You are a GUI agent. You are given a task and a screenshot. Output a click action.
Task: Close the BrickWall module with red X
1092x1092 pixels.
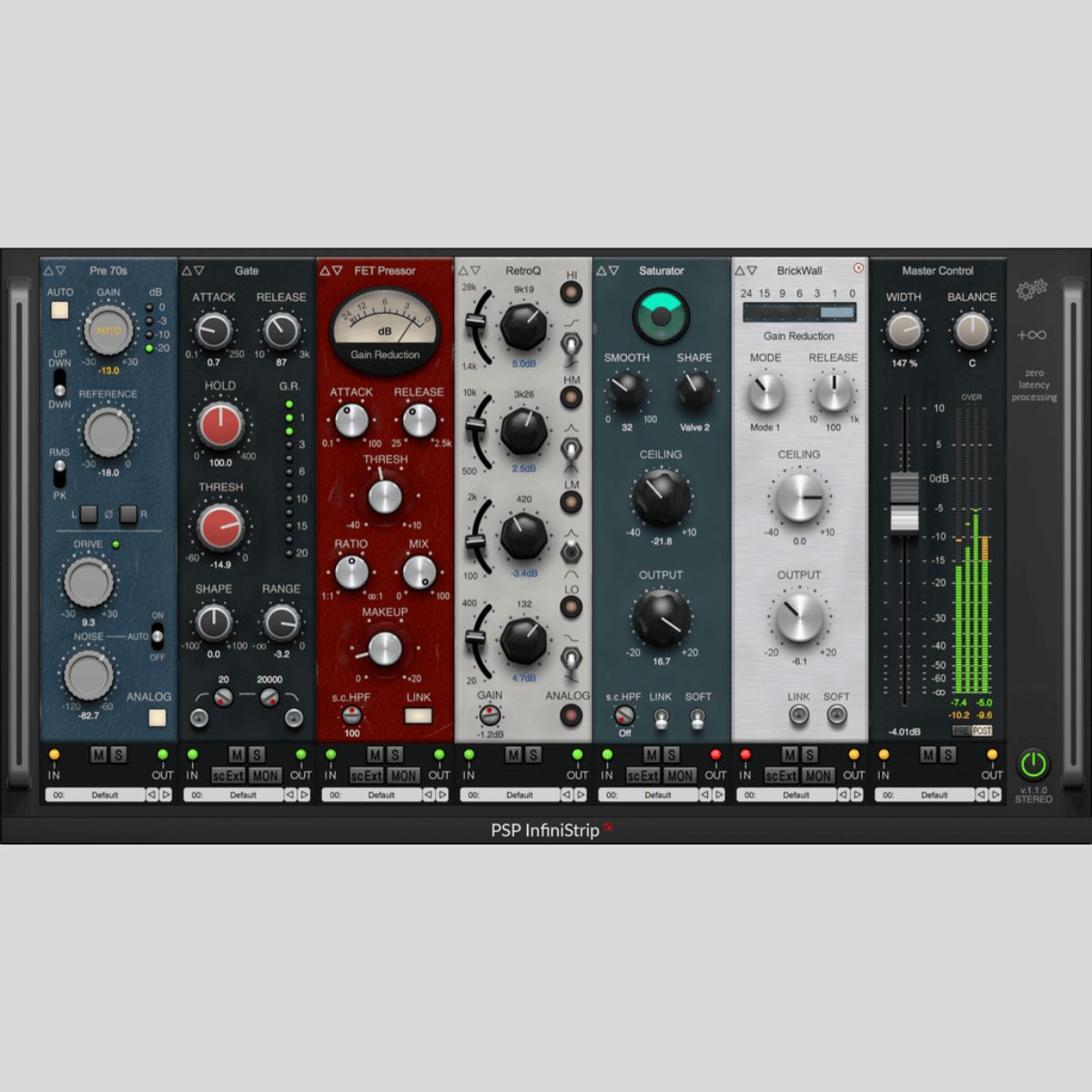pos(858,268)
